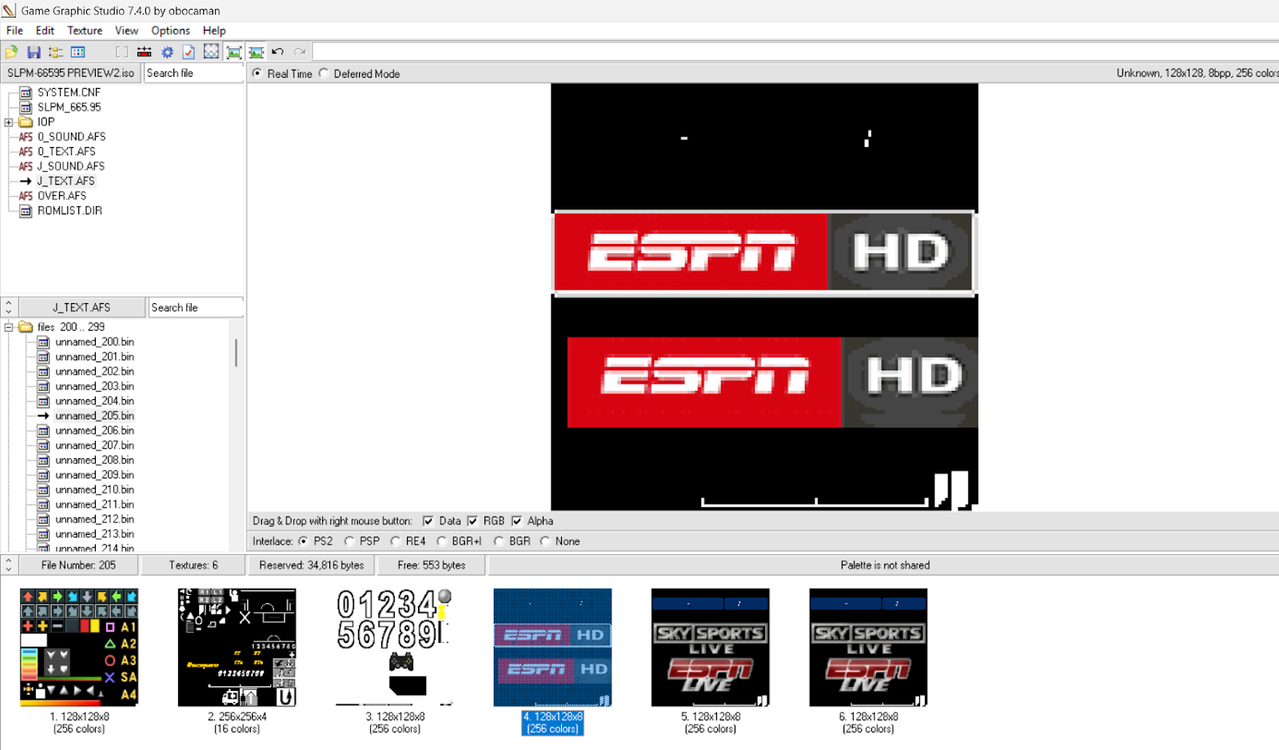Click the lower Search file input

[196, 307]
